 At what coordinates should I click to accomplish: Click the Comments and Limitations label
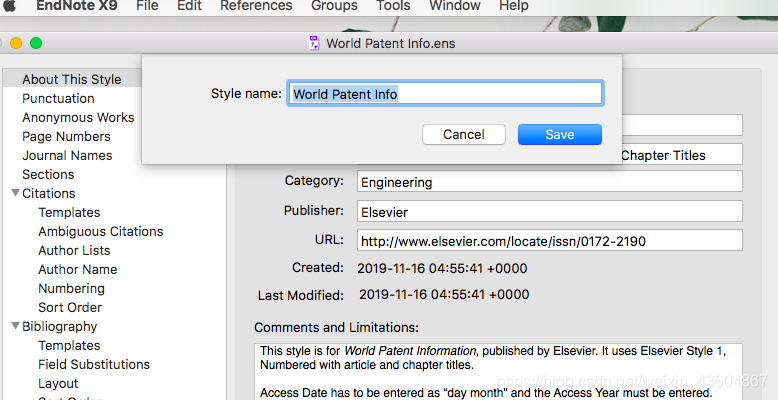(336, 328)
